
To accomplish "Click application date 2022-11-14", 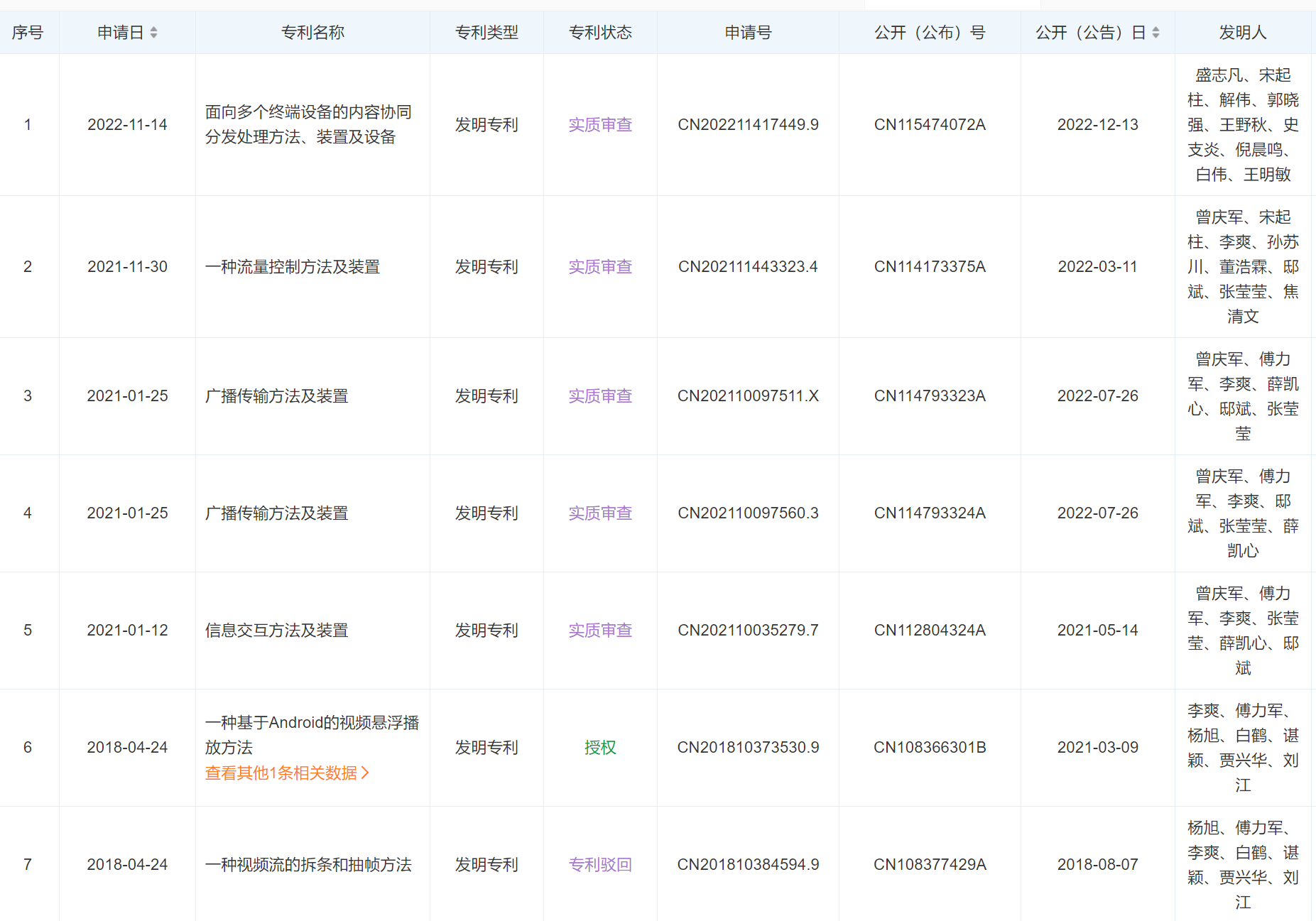I will pos(127,125).
